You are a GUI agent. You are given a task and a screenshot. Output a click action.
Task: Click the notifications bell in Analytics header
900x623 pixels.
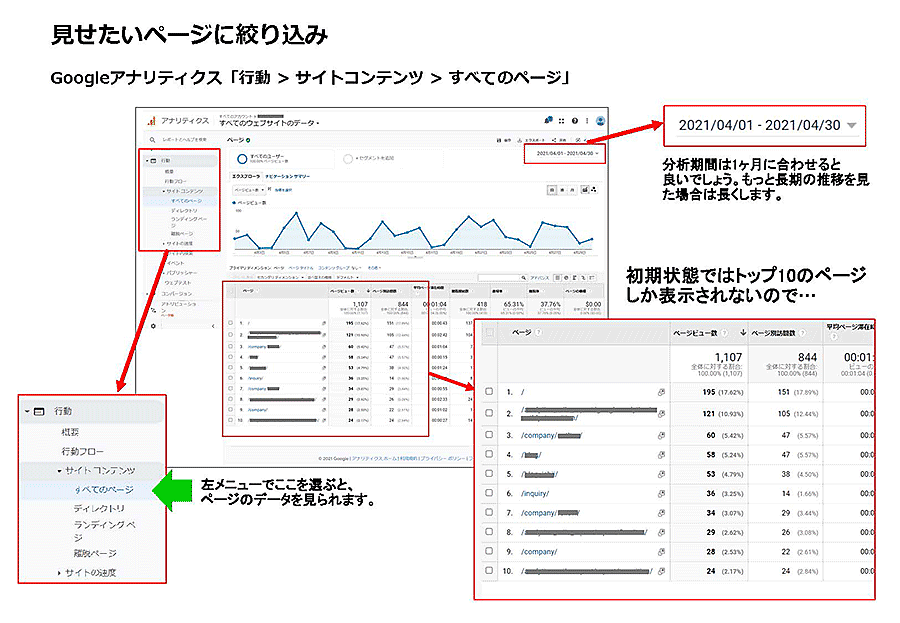click(x=548, y=119)
